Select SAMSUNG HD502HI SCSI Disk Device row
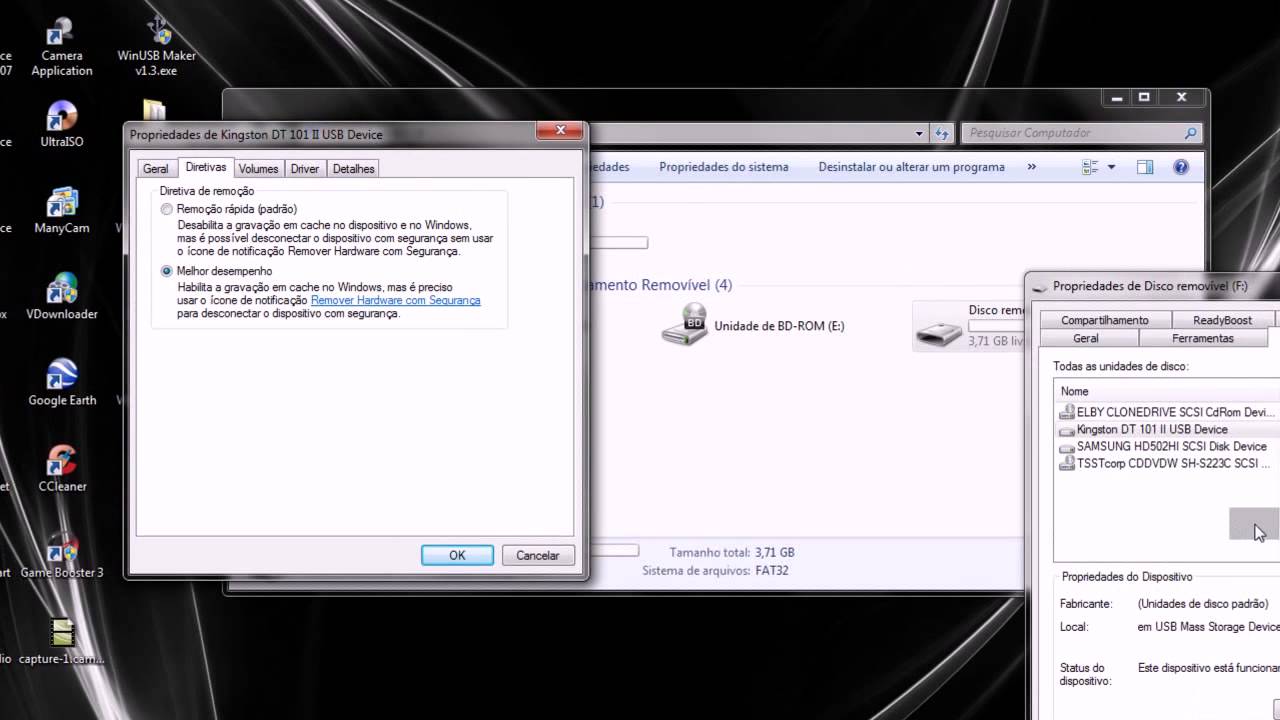Viewport: 1280px width, 720px height. coord(1168,446)
